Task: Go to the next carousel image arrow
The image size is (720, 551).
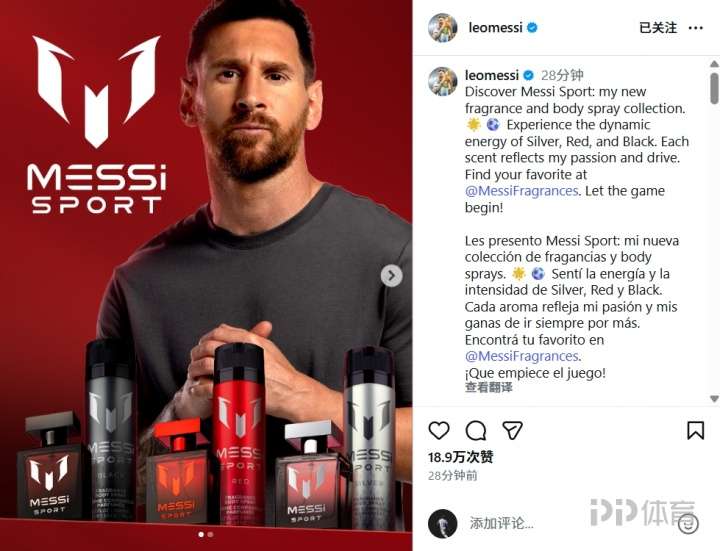Action: click(391, 276)
